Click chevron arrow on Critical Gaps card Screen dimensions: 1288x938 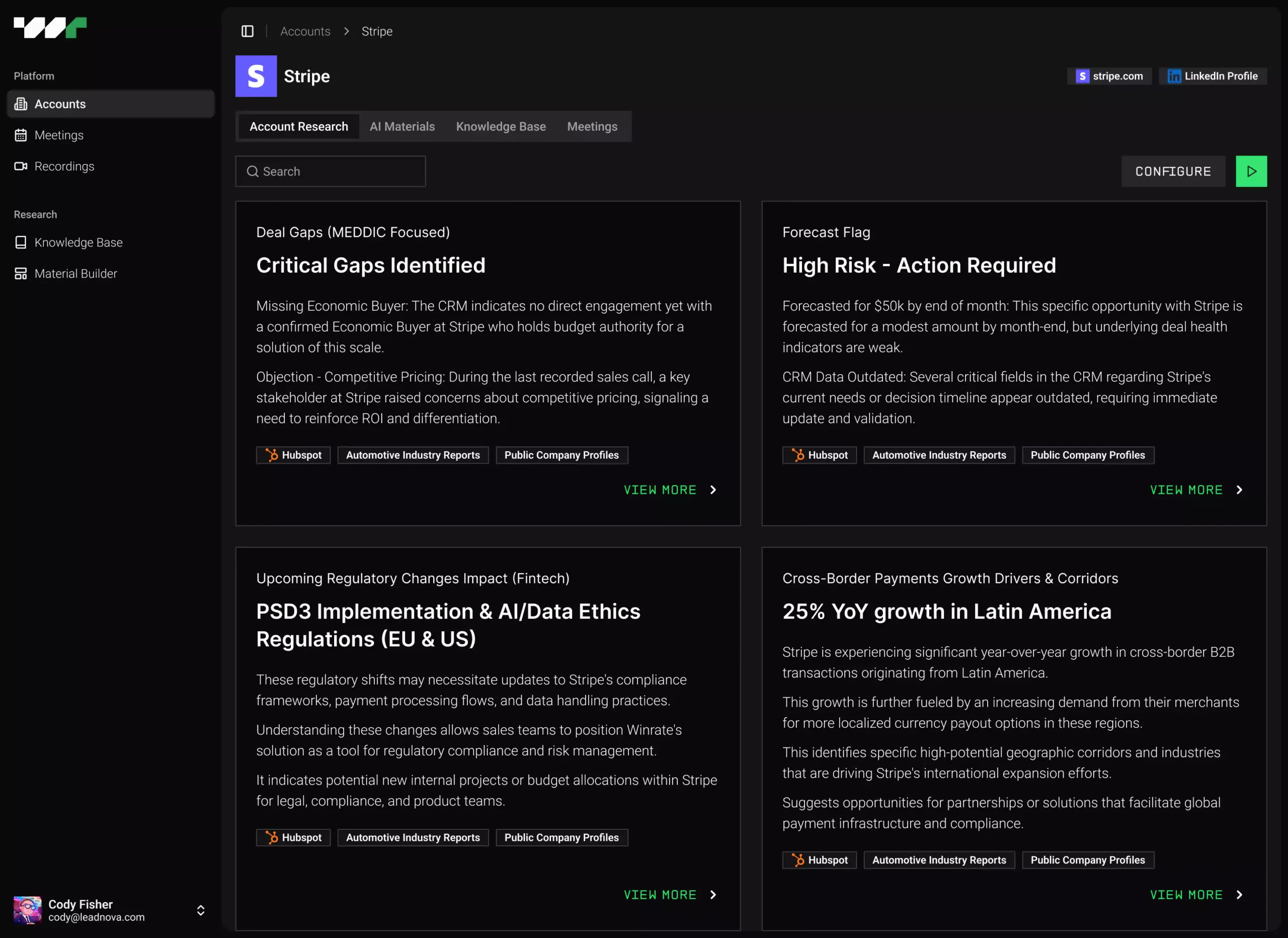pos(713,490)
